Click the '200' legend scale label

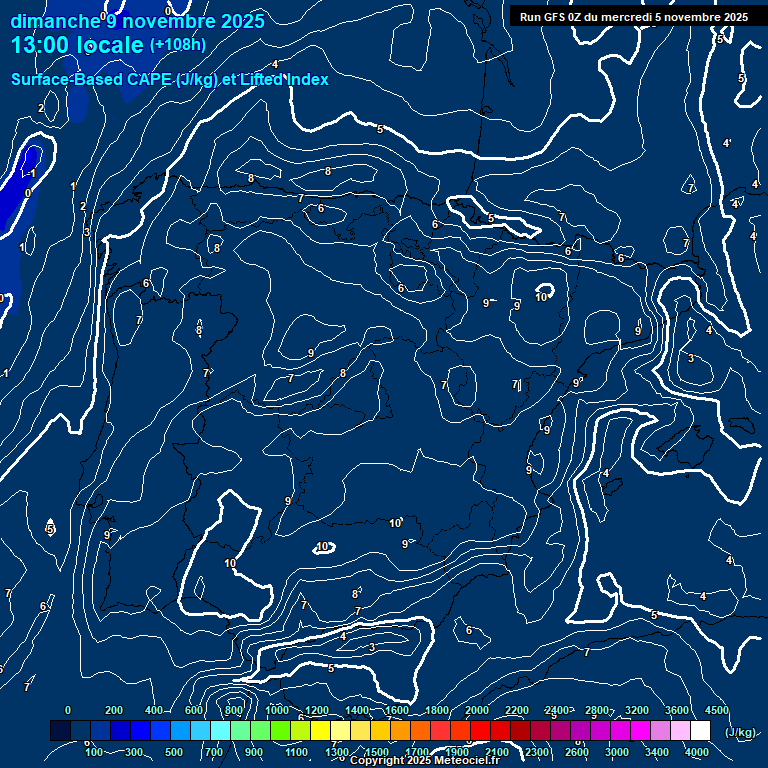tap(114, 710)
